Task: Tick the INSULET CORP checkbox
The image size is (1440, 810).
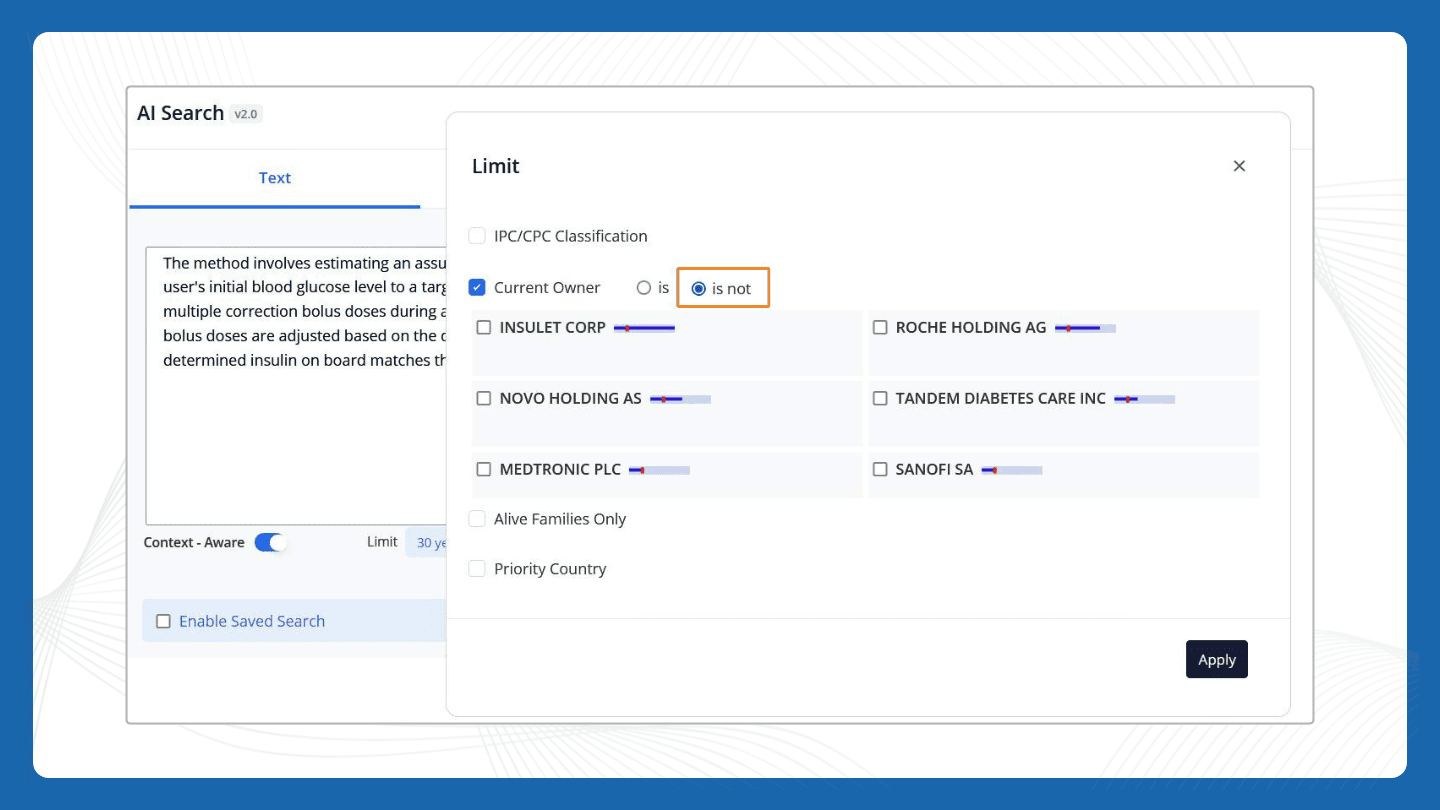Action: coord(484,327)
